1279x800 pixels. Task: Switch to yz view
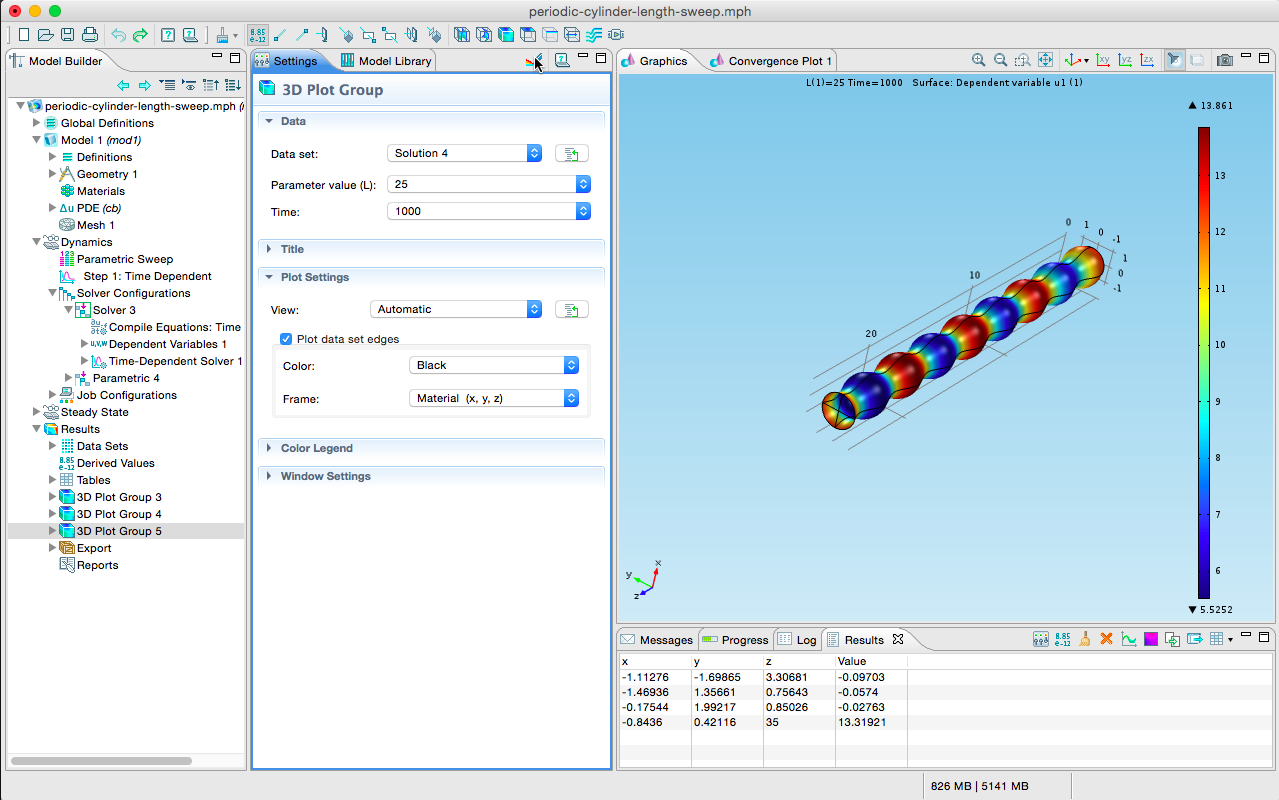pyautogui.click(x=1126, y=60)
